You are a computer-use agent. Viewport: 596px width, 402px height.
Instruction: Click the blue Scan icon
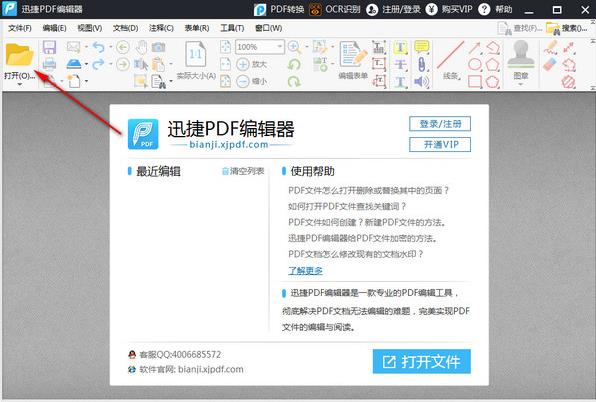point(74,64)
